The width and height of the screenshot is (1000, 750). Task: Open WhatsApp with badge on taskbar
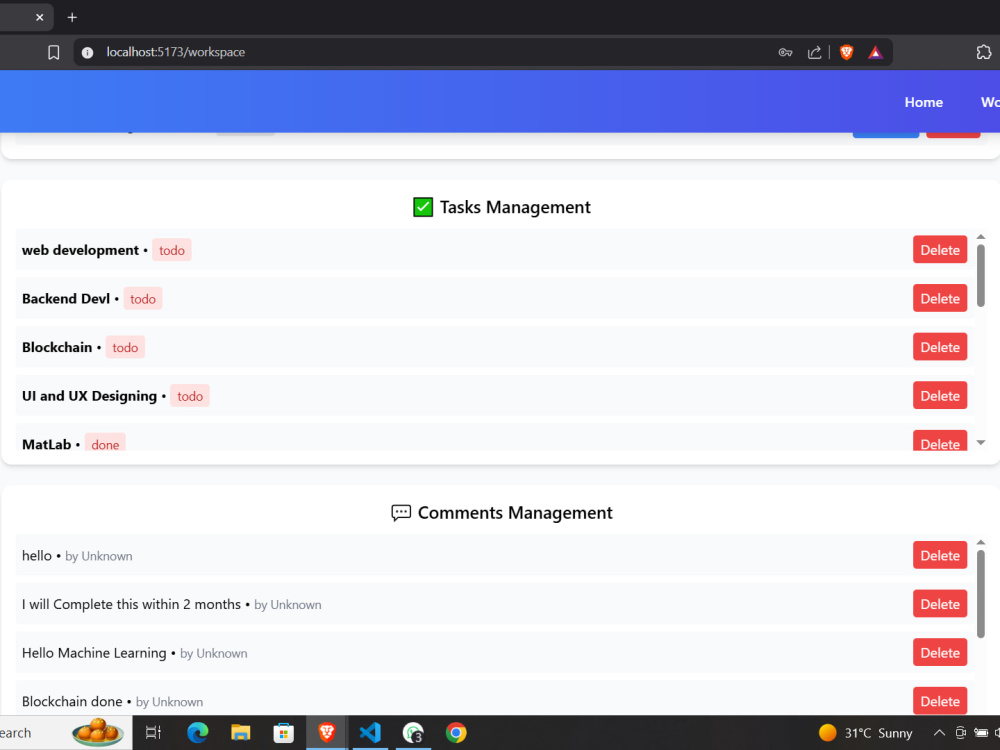[413, 733]
